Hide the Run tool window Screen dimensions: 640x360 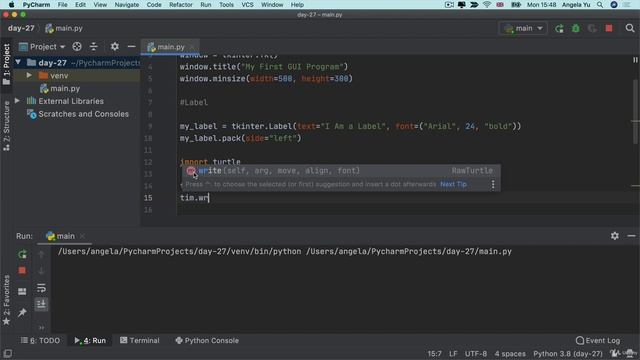(631, 236)
